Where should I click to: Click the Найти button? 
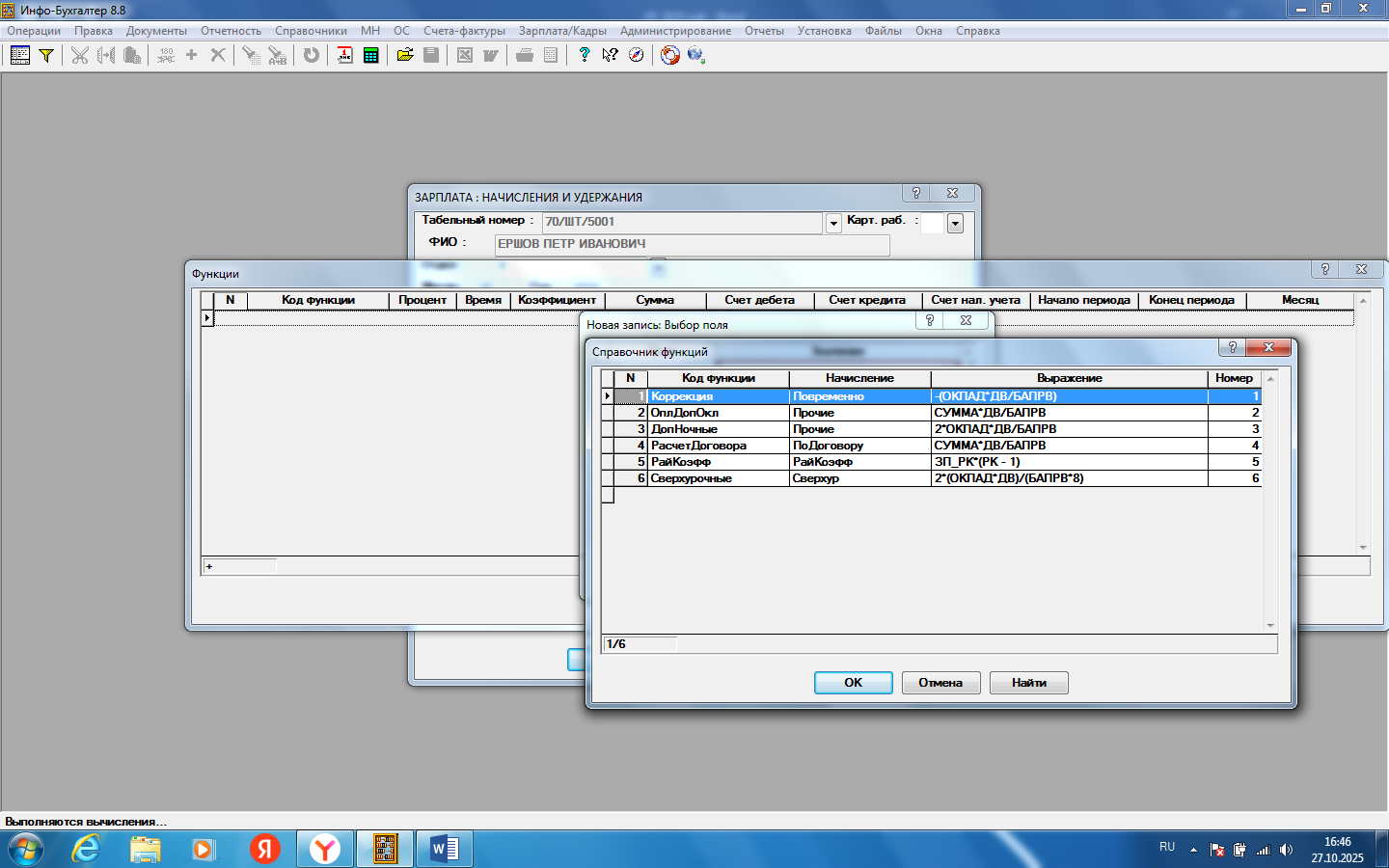tap(1028, 683)
